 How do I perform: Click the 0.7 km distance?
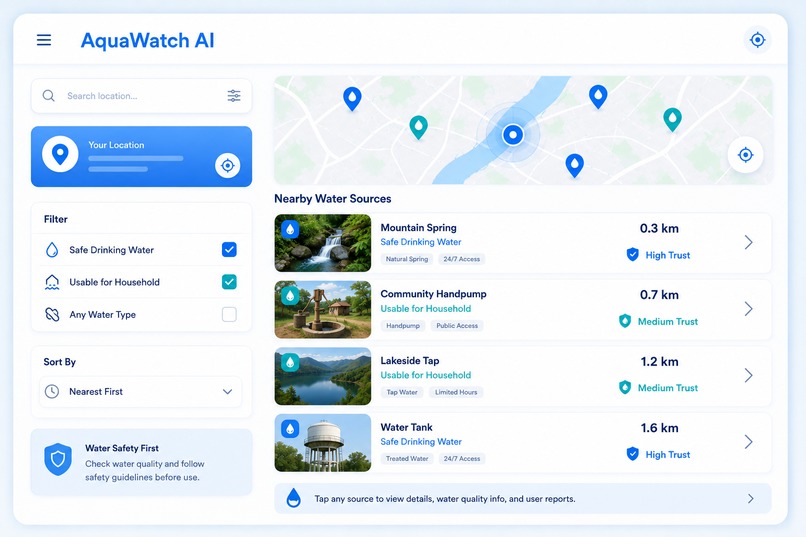coord(659,295)
